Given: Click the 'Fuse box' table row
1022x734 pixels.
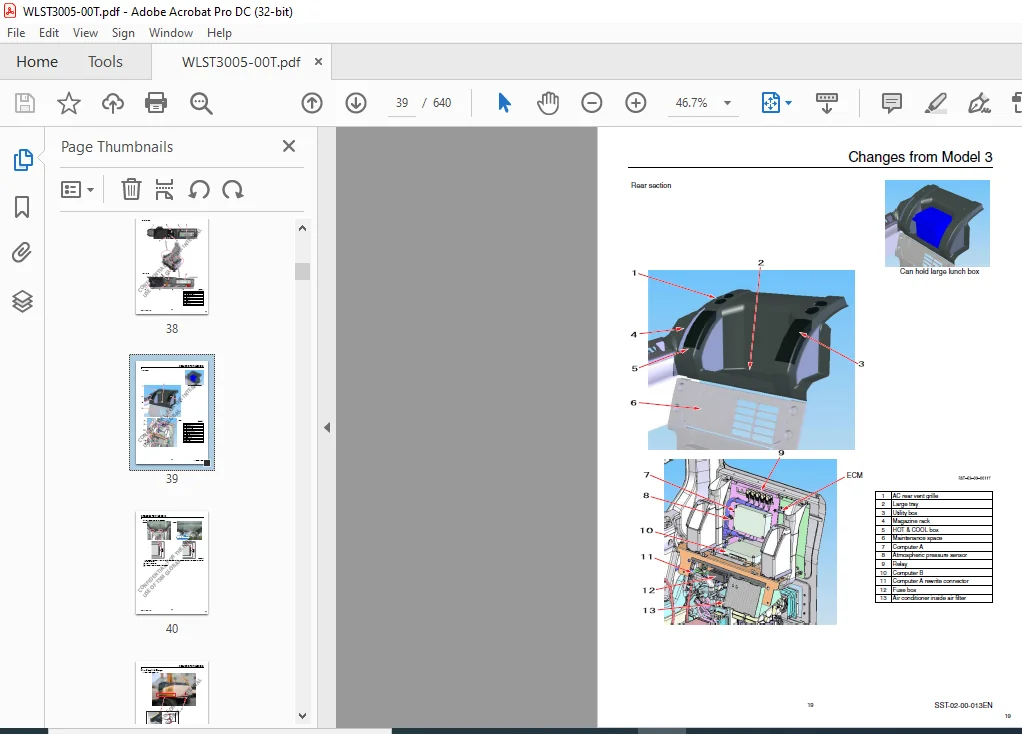Looking at the screenshot, I should tap(933, 589).
